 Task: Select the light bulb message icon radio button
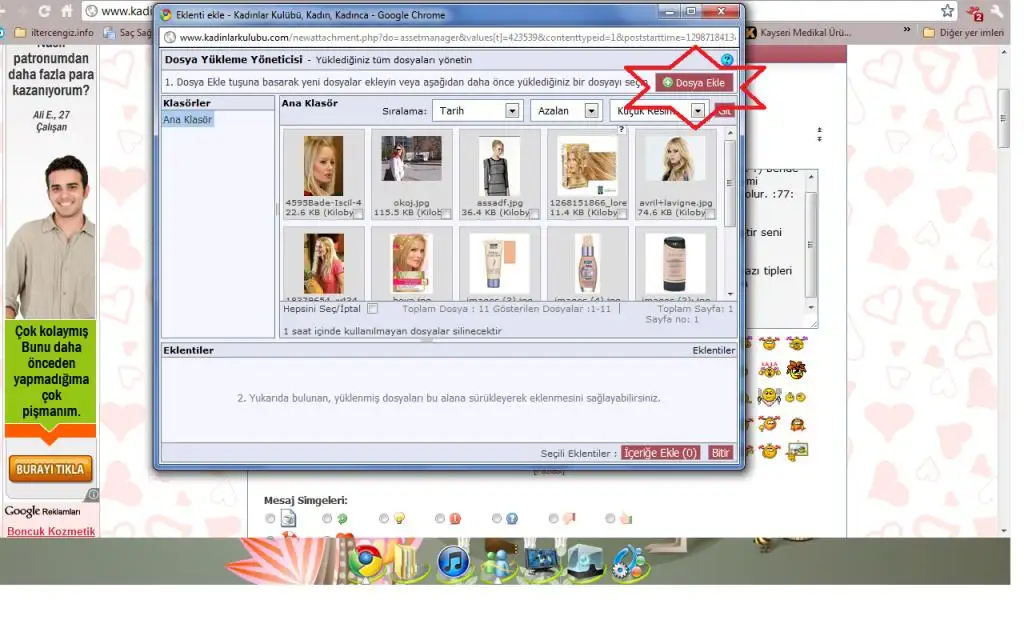coord(384,519)
